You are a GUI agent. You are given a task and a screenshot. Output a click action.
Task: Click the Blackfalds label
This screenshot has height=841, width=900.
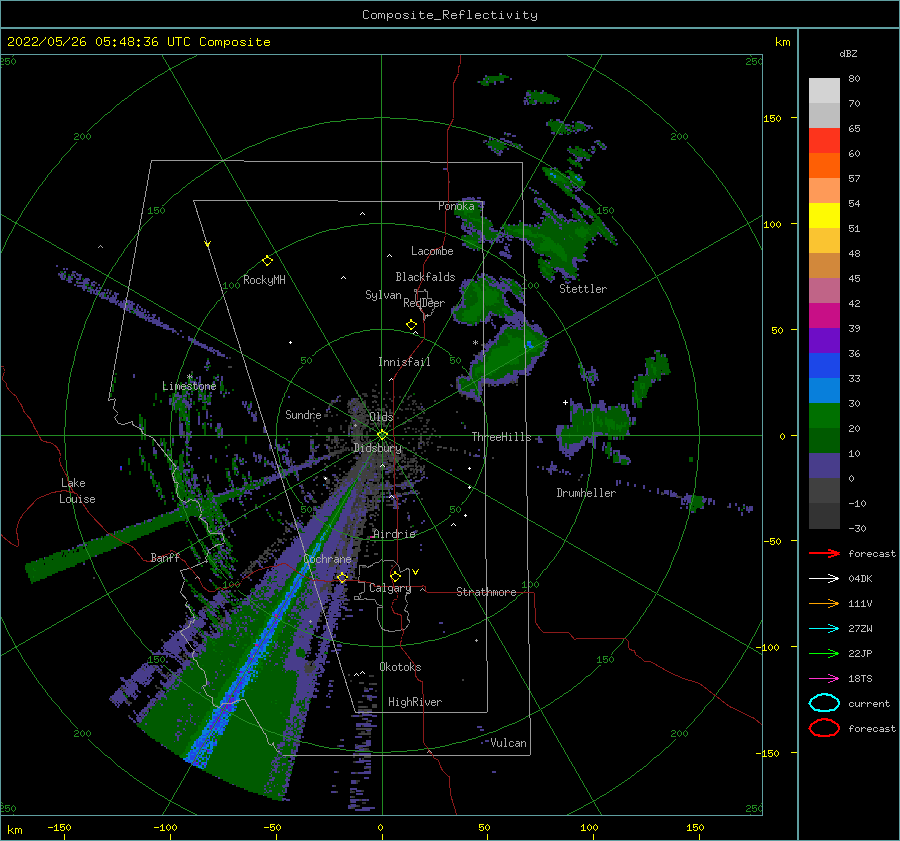[x=425, y=277]
